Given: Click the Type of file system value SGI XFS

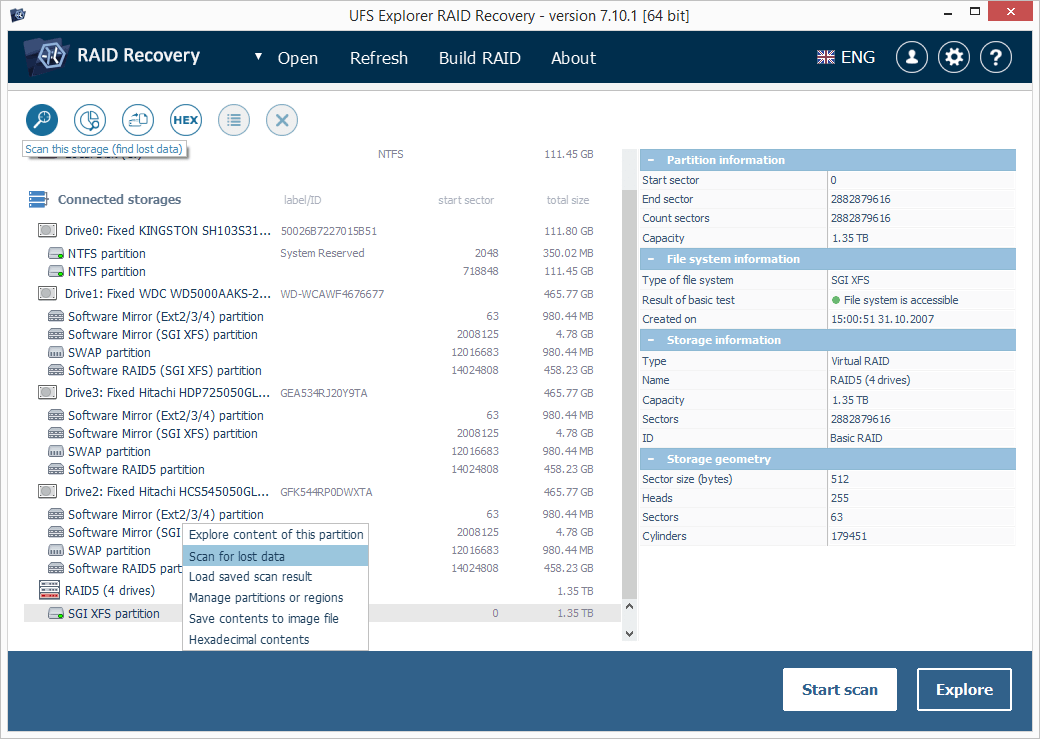Looking at the screenshot, I should tap(850, 280).
